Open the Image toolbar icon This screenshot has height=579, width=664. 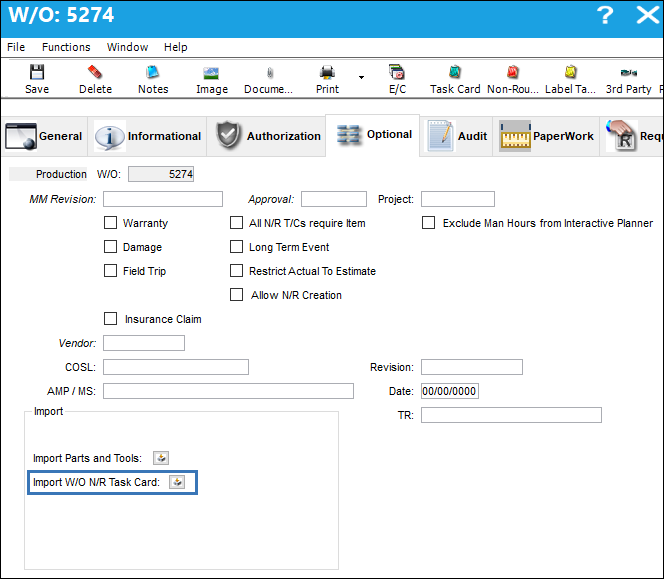(211, 73)
